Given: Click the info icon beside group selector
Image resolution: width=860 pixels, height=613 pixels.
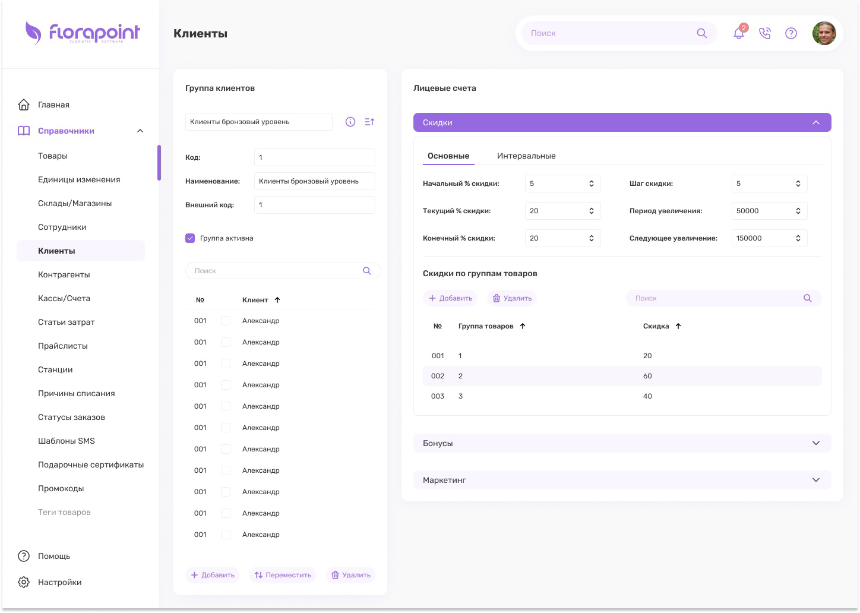Looking at the screenshot, I should pos(350,122).
